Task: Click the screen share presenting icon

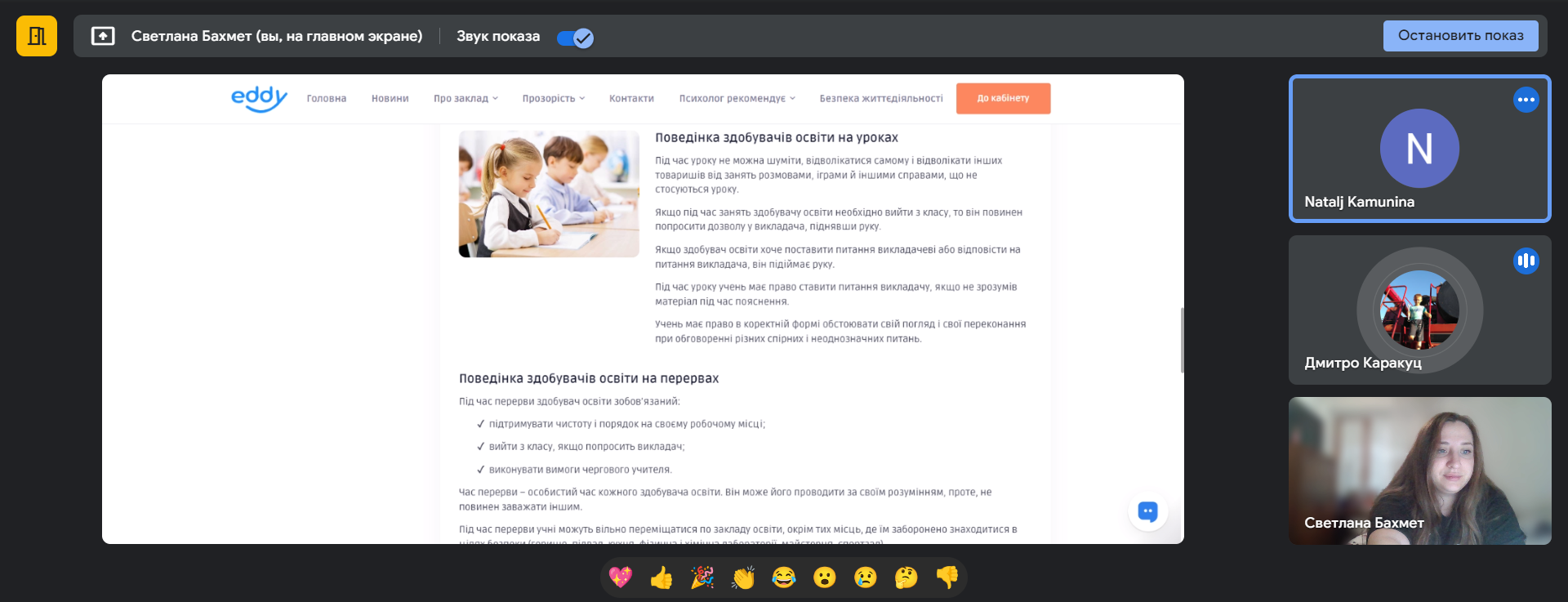Action: (103, 36)
